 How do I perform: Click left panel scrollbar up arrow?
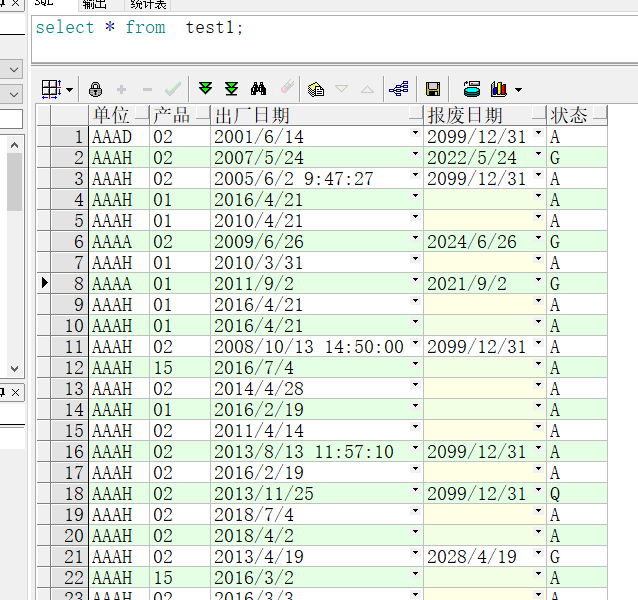coord(15,145)
